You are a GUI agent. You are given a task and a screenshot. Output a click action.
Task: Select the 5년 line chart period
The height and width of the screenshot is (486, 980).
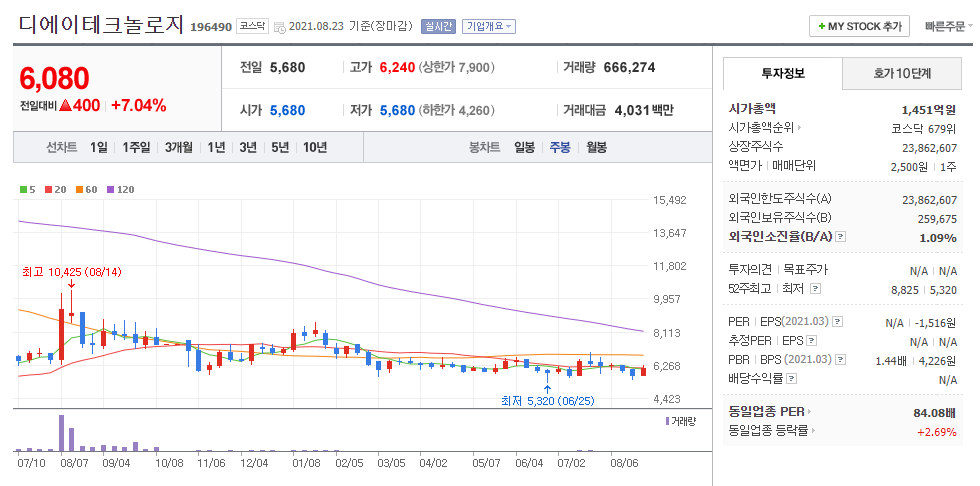pyautogui.click(x=280, y=147)
